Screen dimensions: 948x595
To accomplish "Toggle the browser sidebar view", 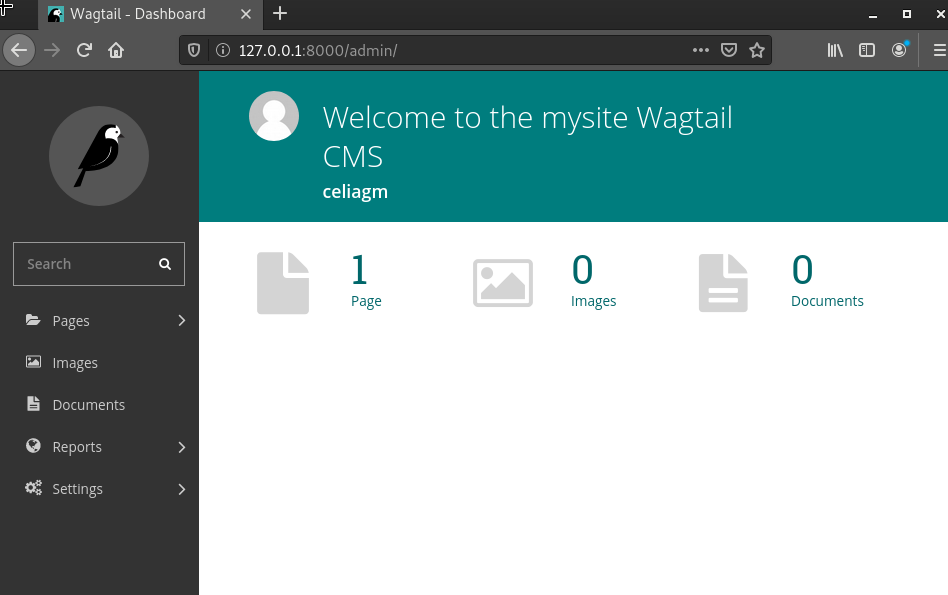I will coord(866,49).
